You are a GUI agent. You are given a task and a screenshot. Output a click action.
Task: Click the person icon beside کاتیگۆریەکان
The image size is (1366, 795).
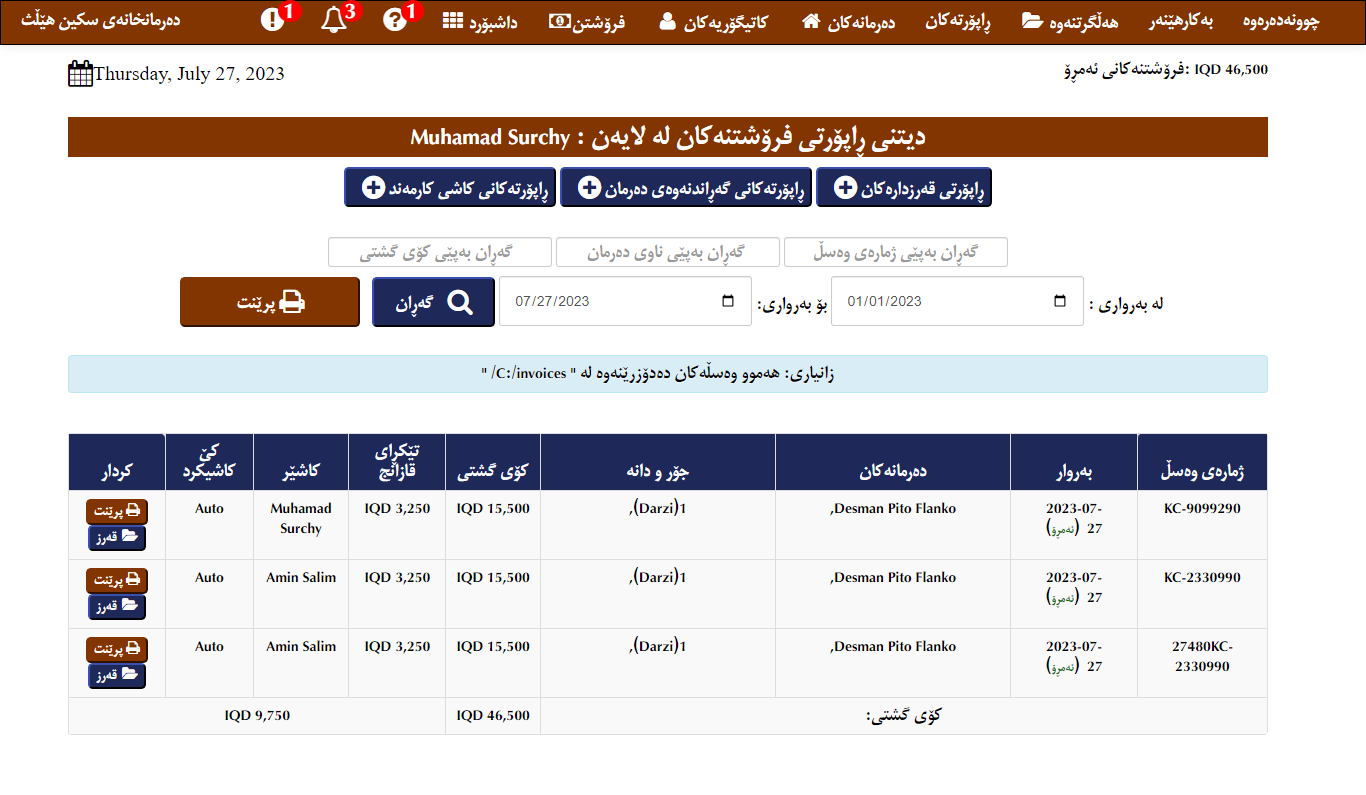pos(667,21)
